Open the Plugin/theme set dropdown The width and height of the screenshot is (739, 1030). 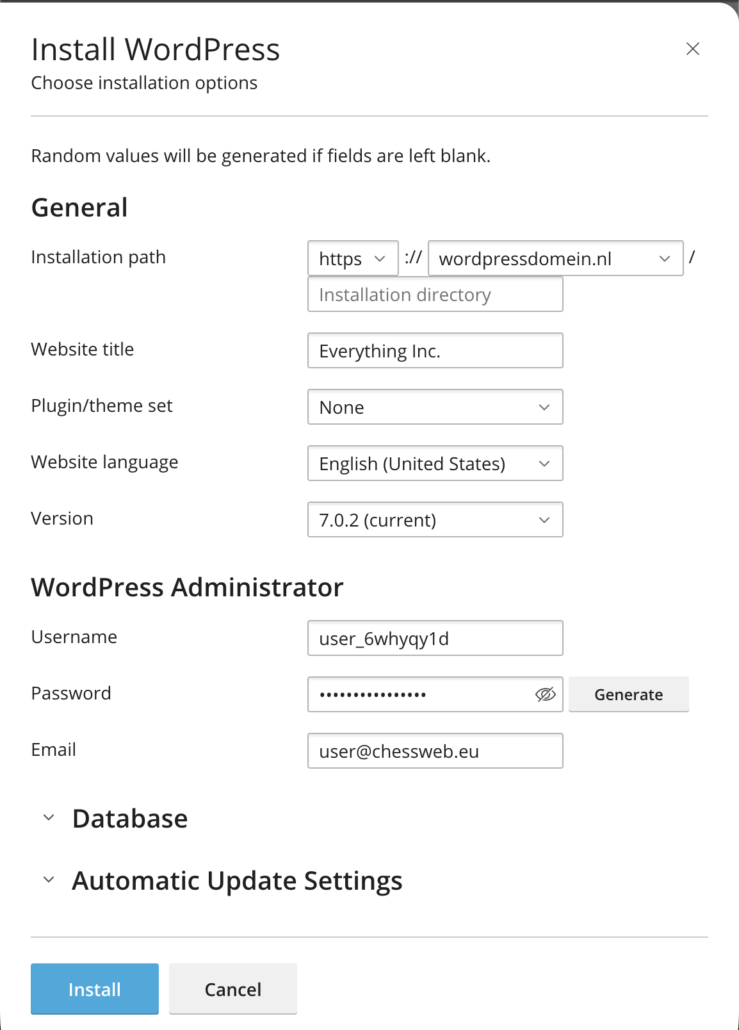435,407
